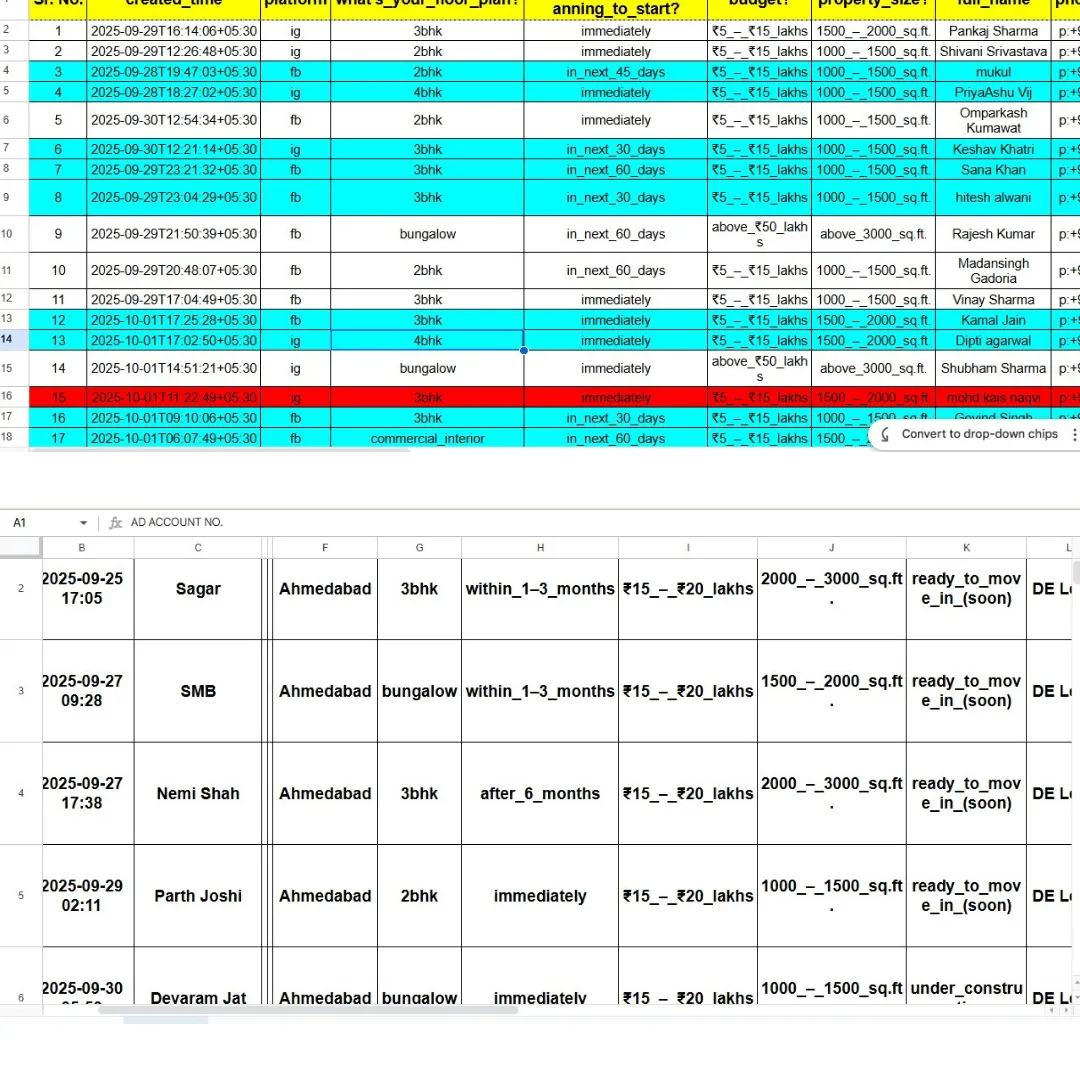Click the Parth Joshi name cell
The width and height of the screenshot is (1080, 1080).
click(x=198, y=896)
